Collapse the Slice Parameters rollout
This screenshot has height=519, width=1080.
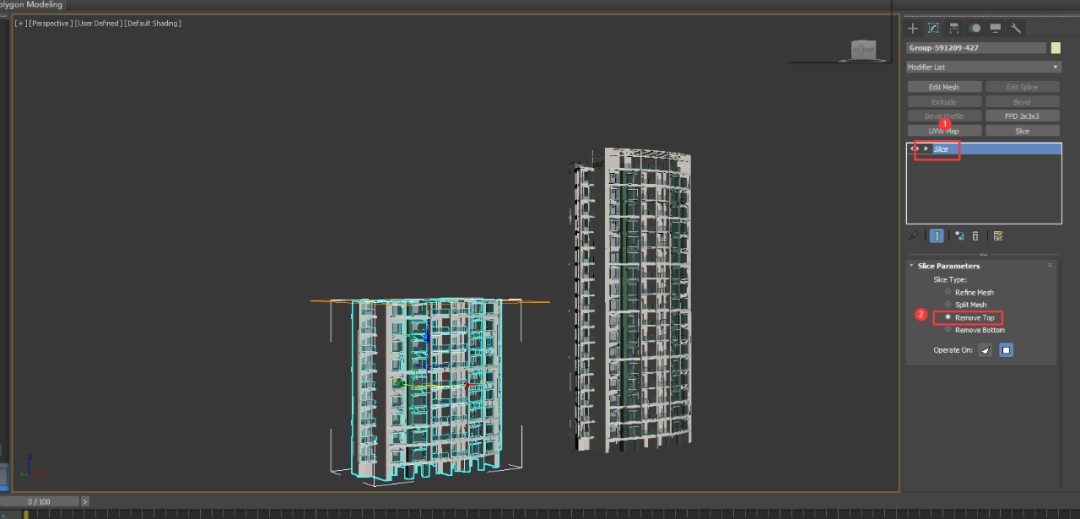coord(912,266)
